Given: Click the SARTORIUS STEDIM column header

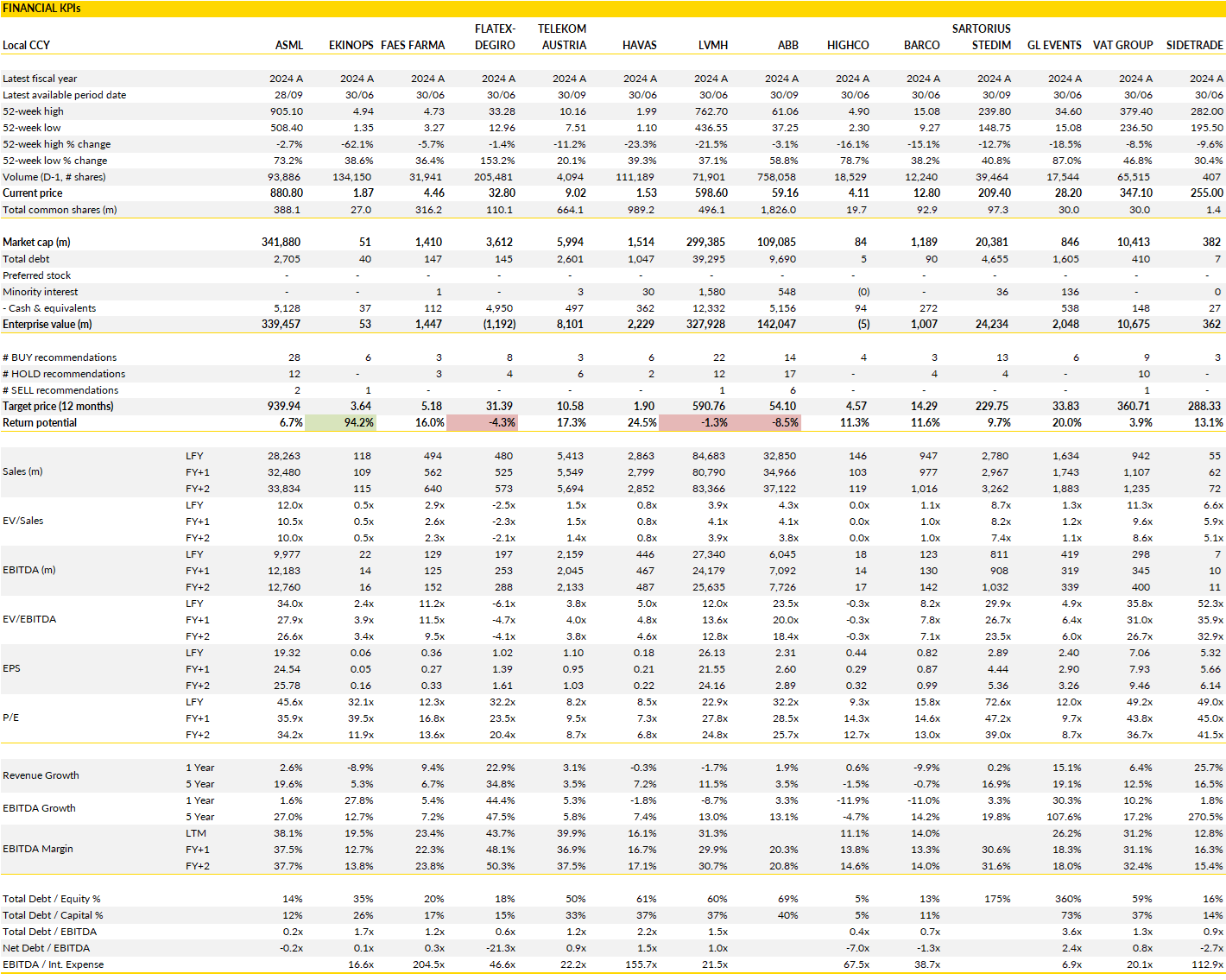Looking at the screenshot, I should 982,37.
